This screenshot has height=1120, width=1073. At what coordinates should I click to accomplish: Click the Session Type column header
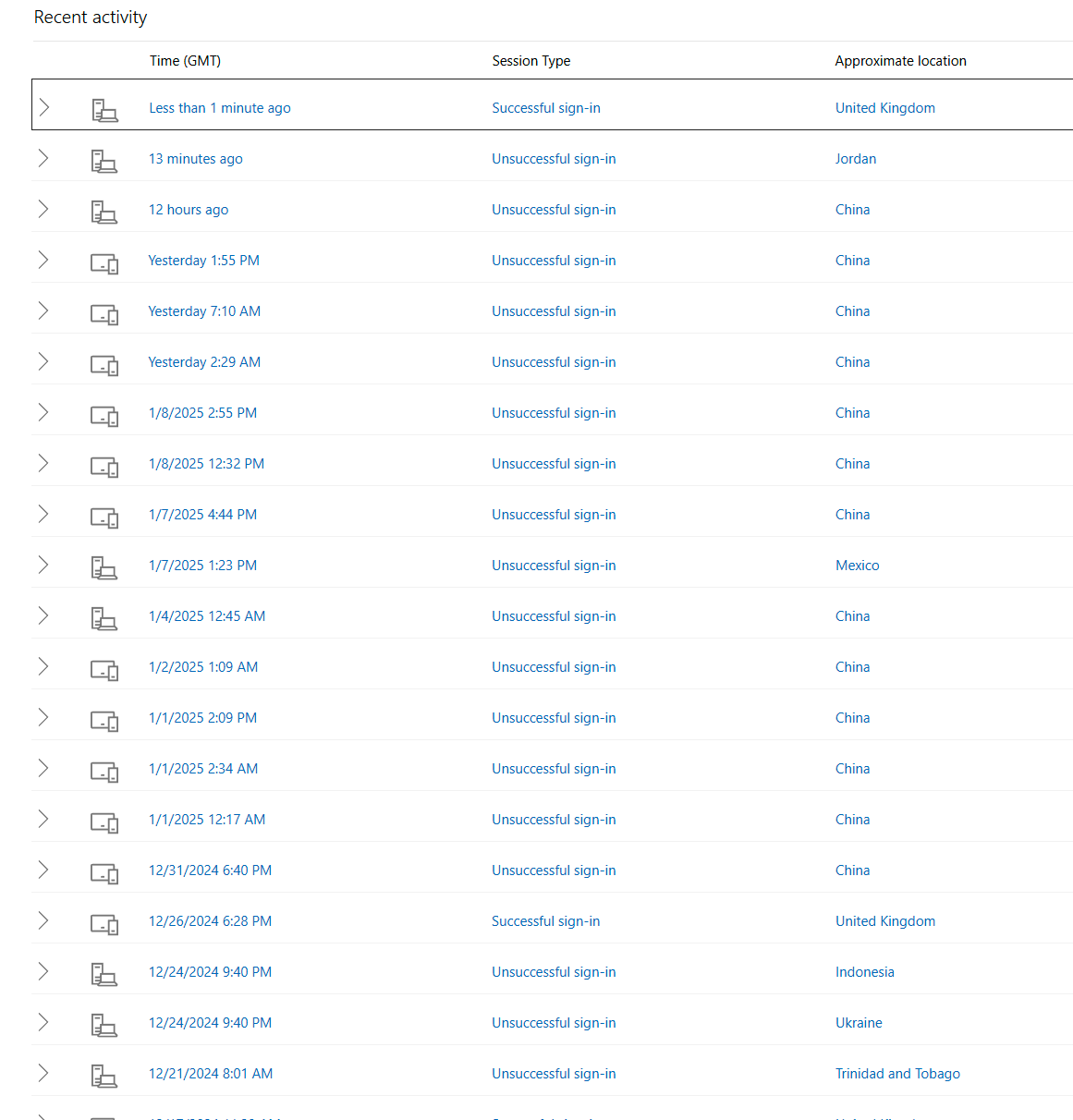coord(531,61)
